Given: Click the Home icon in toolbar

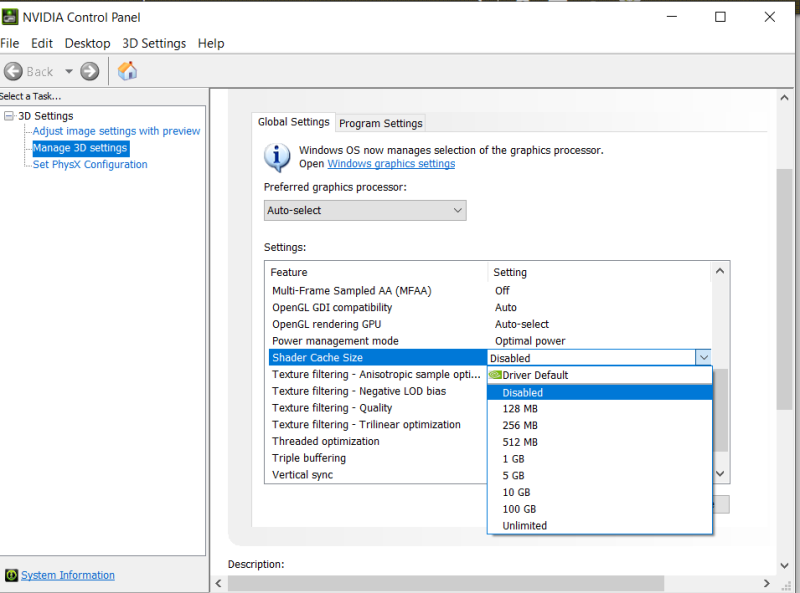Looking at the screenshot, I should (128, 71).
